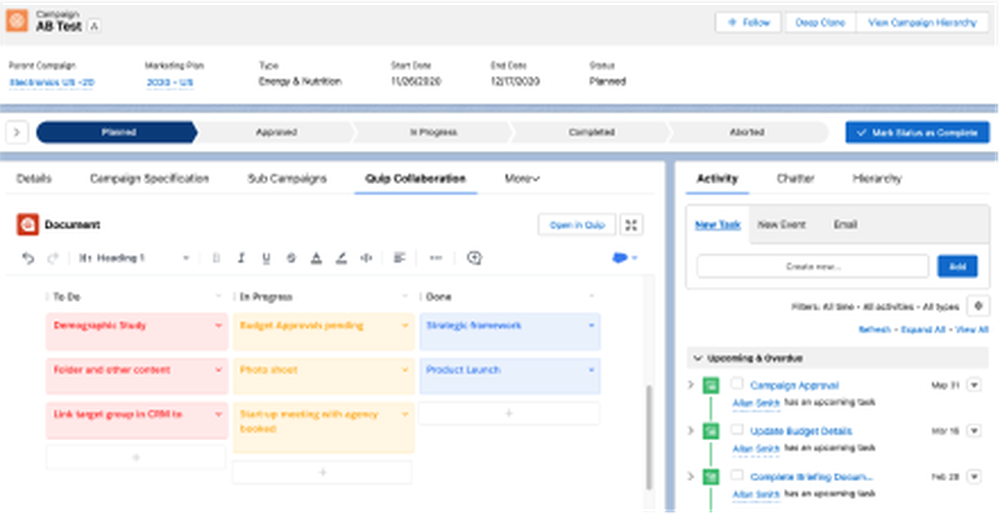This screenshot has height=514, width=1000.
Task: Click the Create new task input field
Action: [812, 266]
